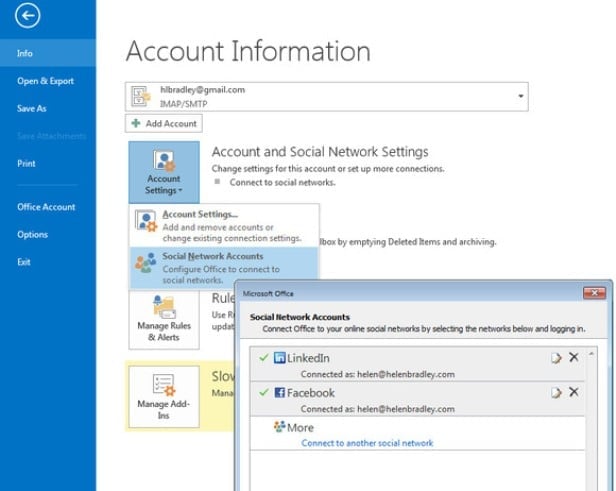Select the Facebook network row

417,399
